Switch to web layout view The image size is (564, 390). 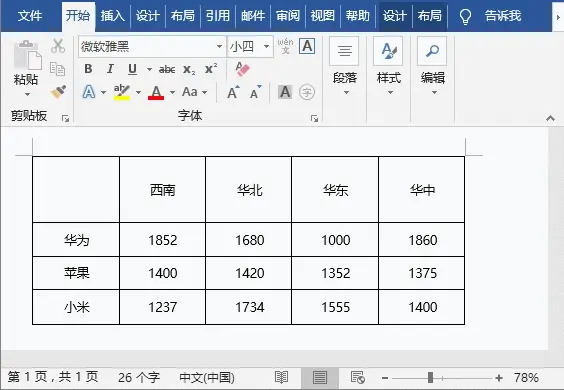(358, 377)
